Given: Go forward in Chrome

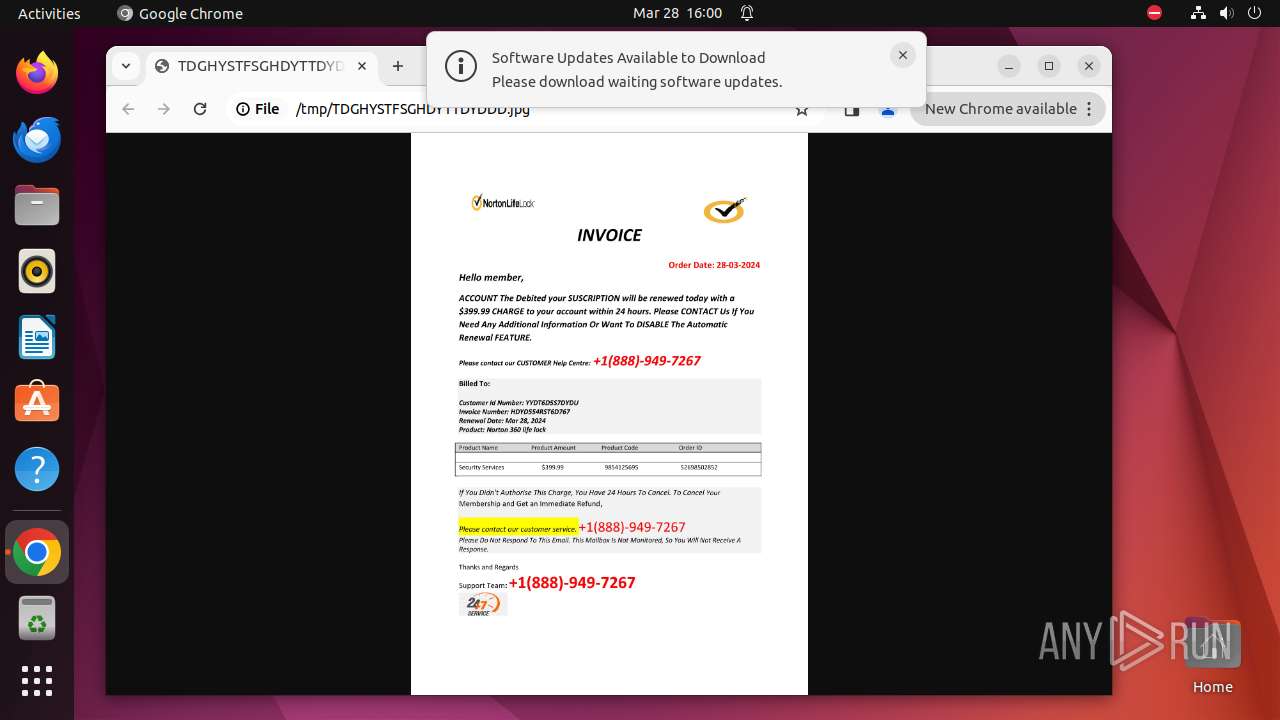Looking at the screenshot, I should [164, 109].
